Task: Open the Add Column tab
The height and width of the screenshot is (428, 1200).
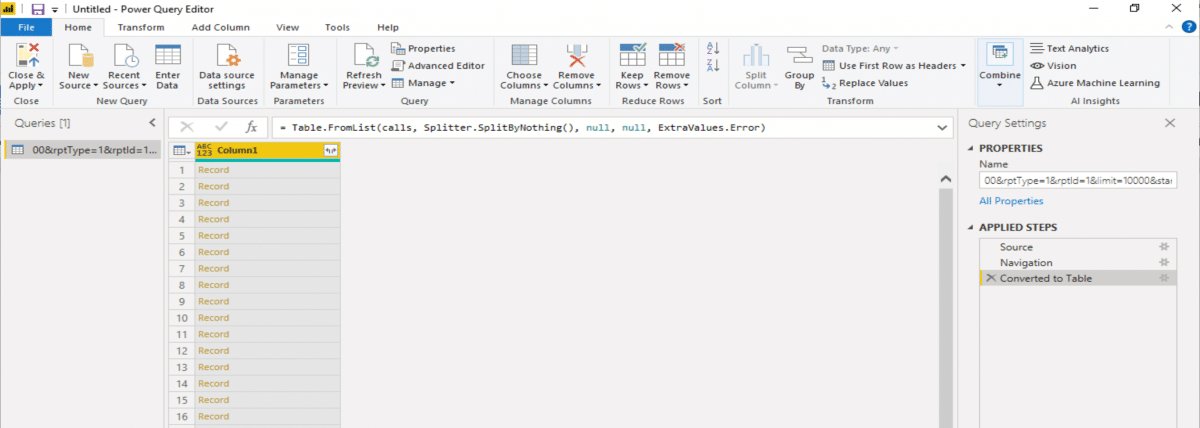Action: (x=222, y=27)
